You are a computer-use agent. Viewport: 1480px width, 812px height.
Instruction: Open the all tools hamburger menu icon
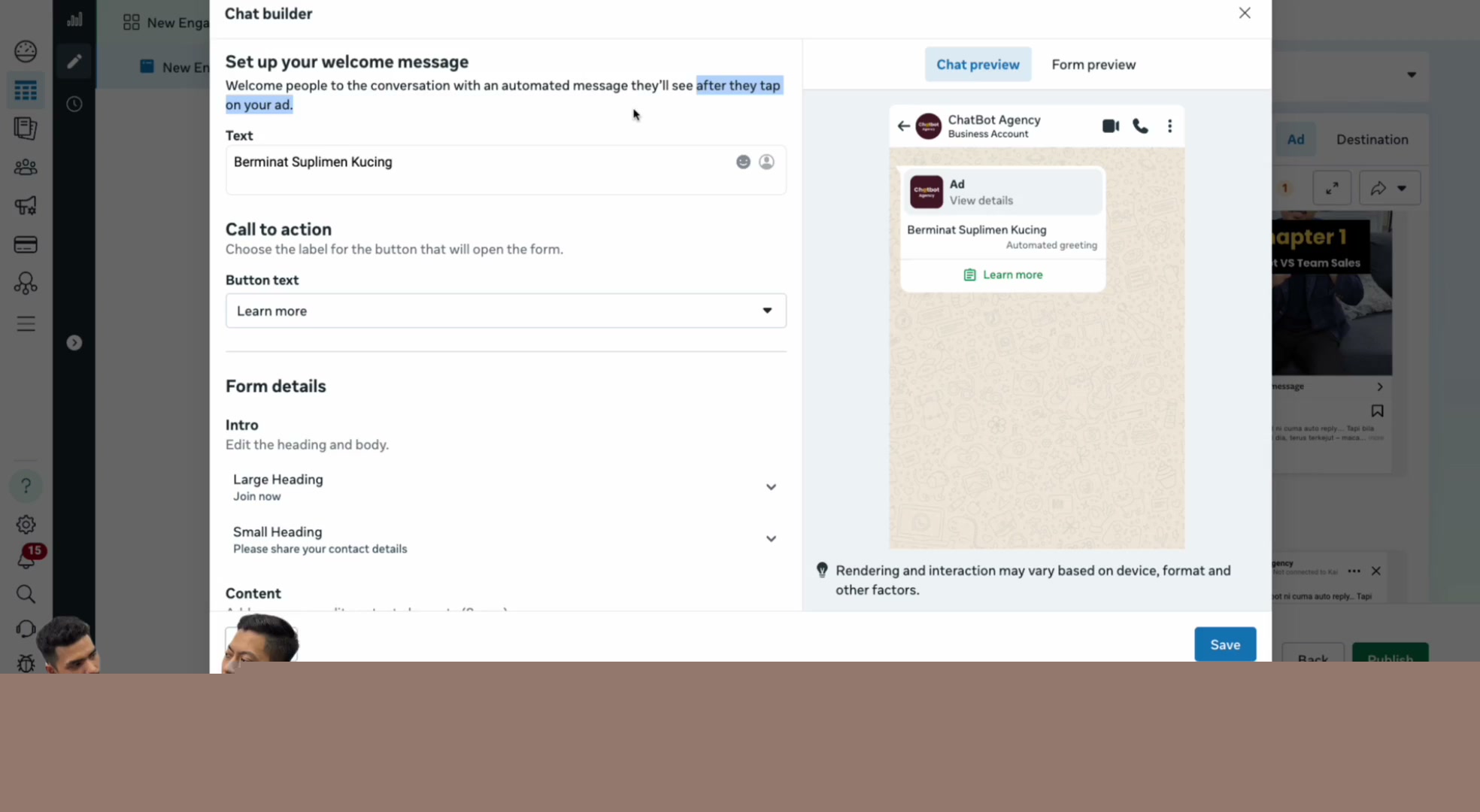pyautogui.click(x=26, y=323)
